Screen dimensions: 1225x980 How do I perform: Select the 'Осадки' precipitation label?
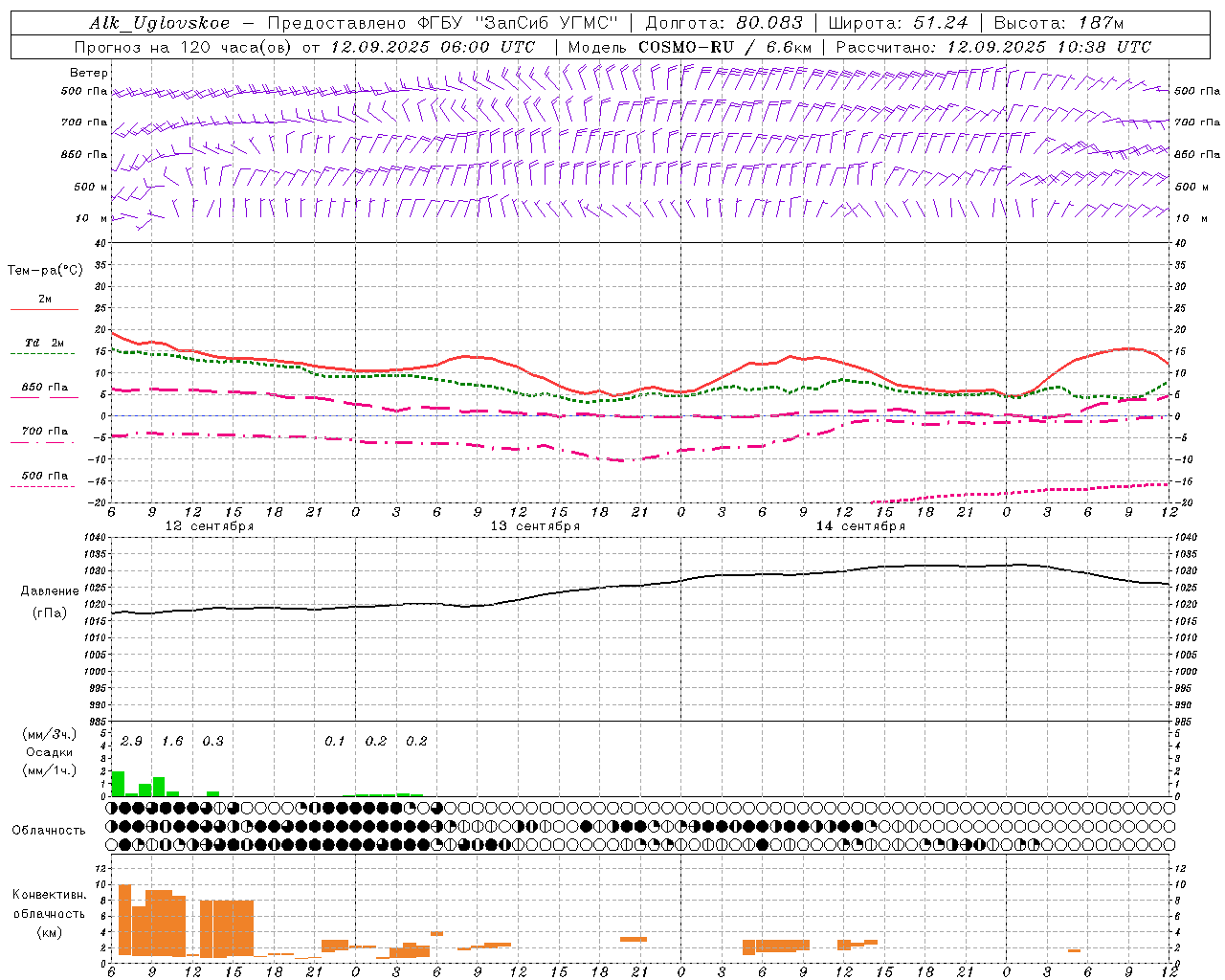(x=50, y=752)
